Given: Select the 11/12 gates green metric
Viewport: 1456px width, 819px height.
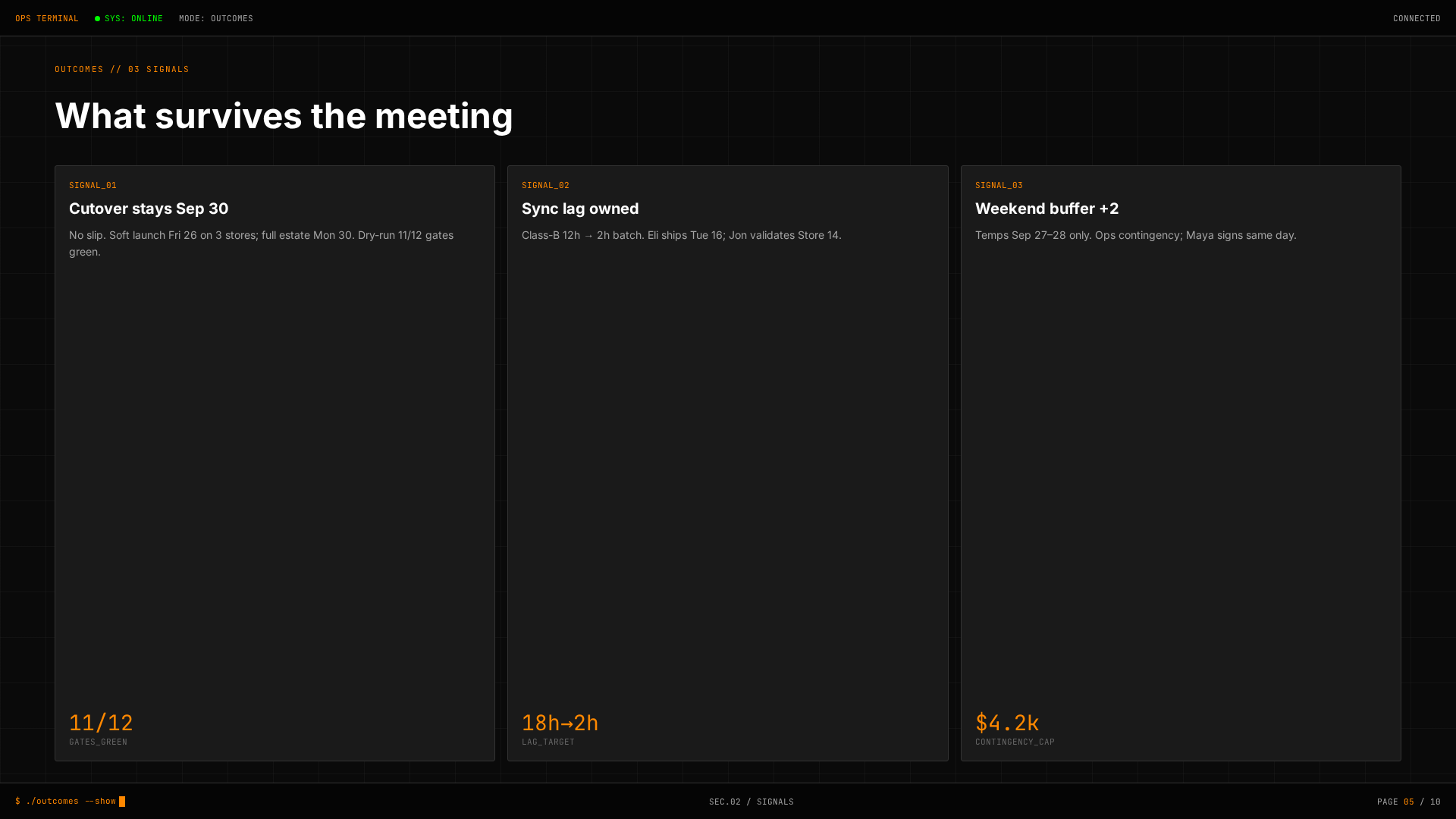Looking at the screenshot, I should tap(101, 723).
